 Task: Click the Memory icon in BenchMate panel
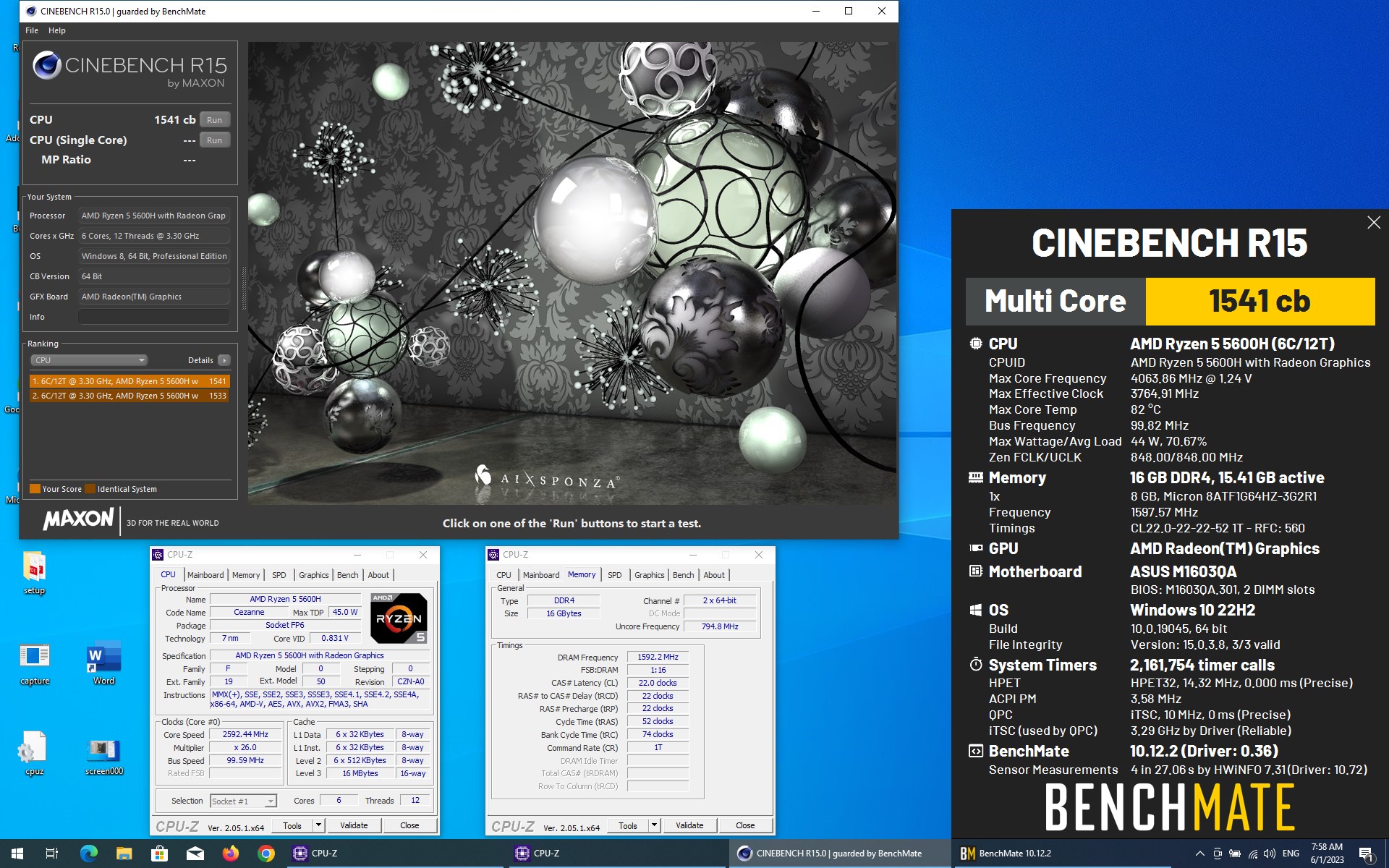tap(976, 477)
